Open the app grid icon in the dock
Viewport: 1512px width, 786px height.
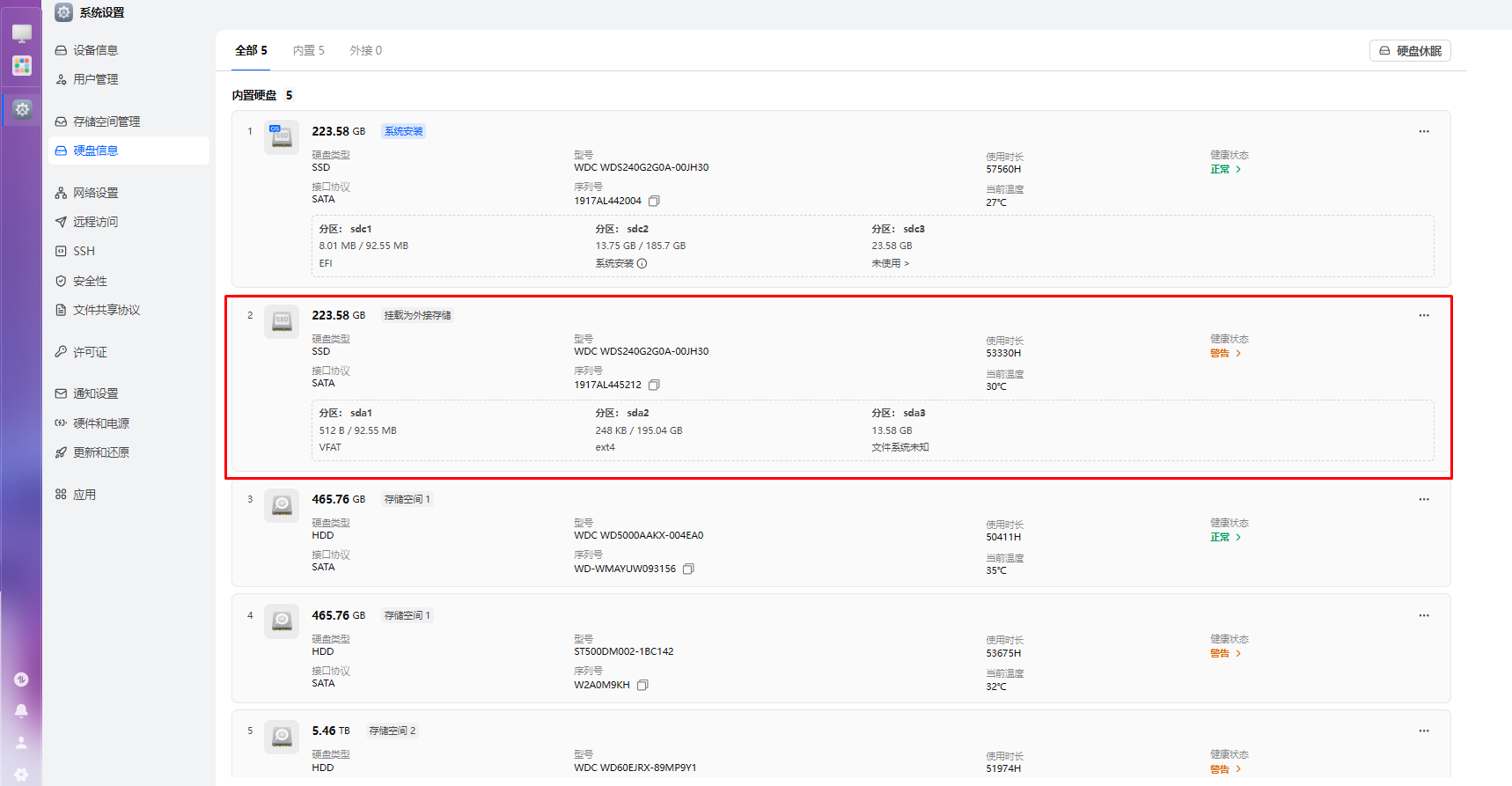(22, 65)
